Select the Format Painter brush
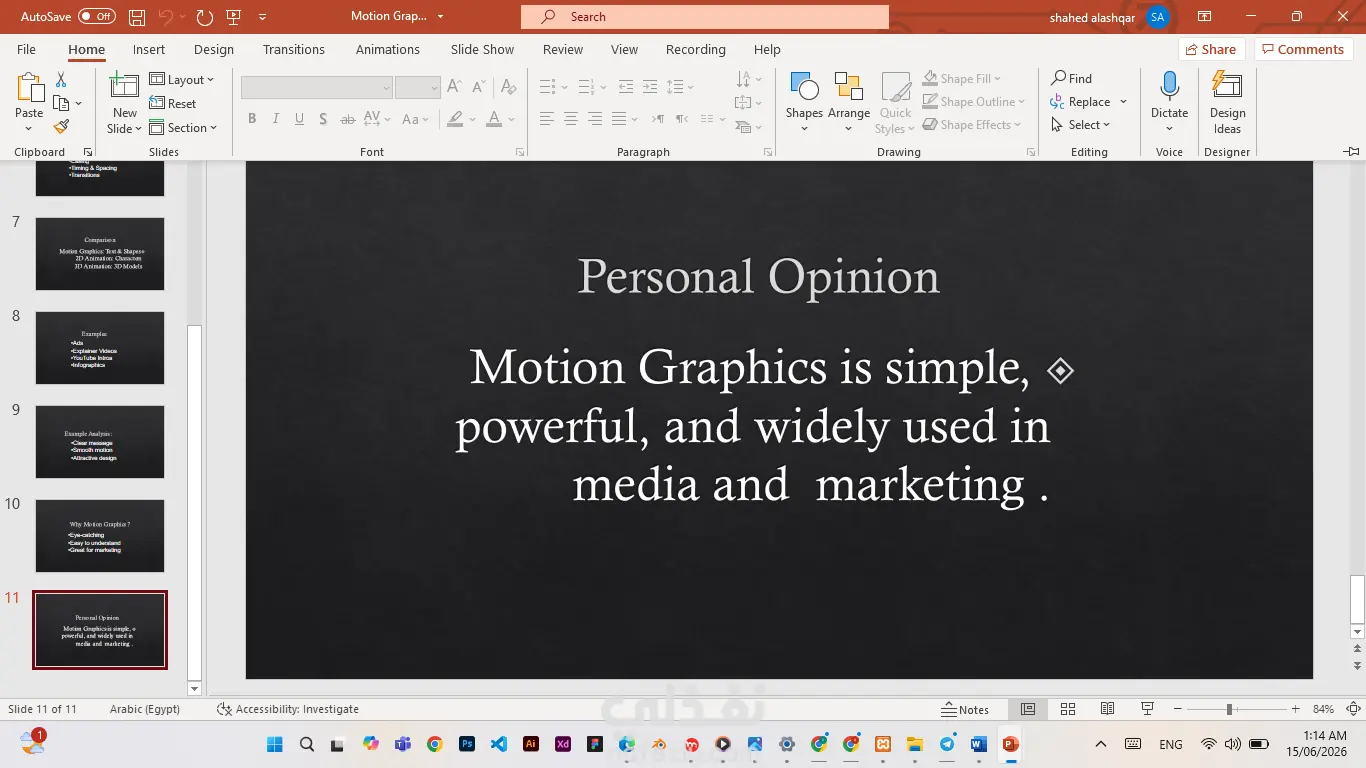 tap(61, 127)
